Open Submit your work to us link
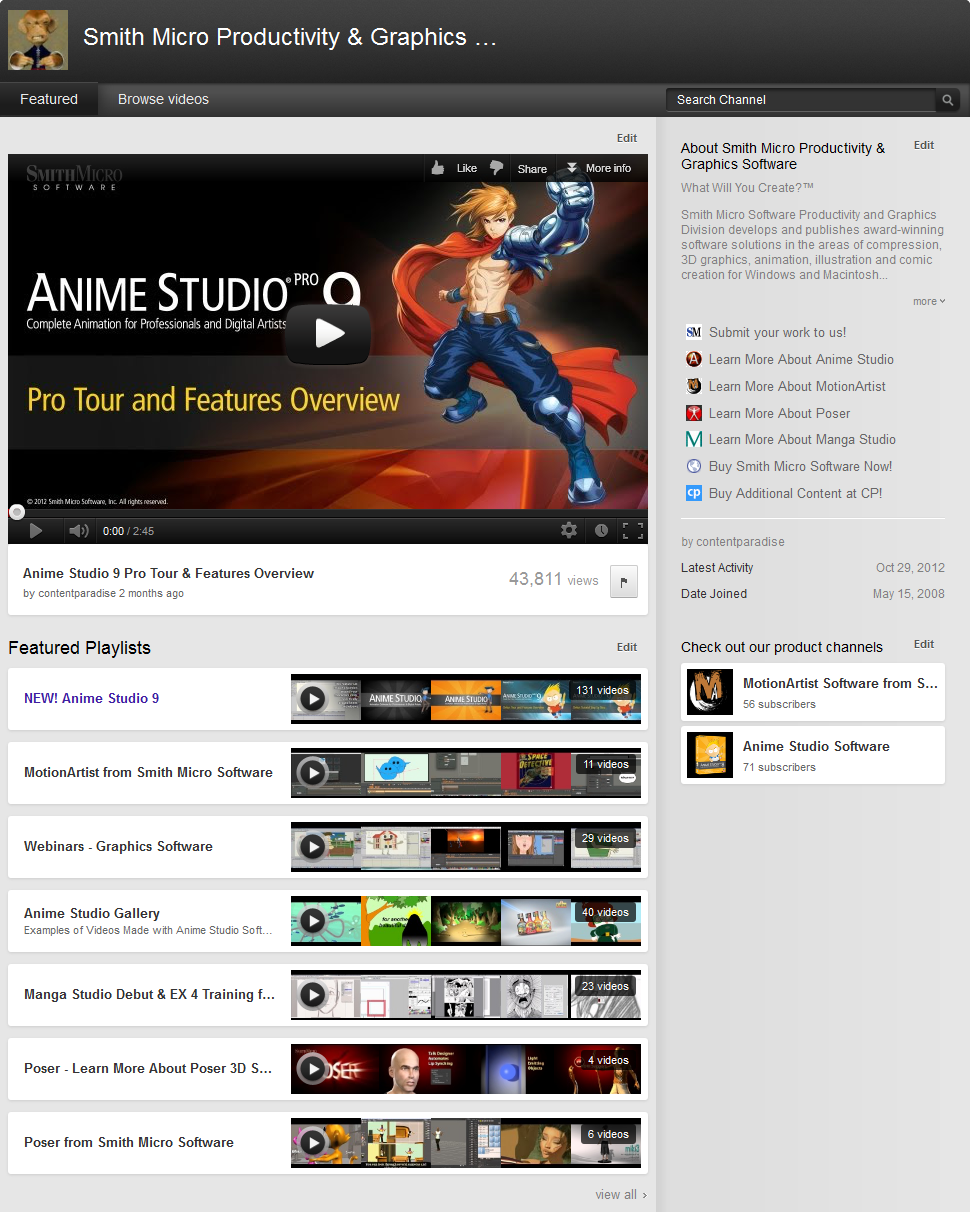The image size is (970, 1212). 778,332
